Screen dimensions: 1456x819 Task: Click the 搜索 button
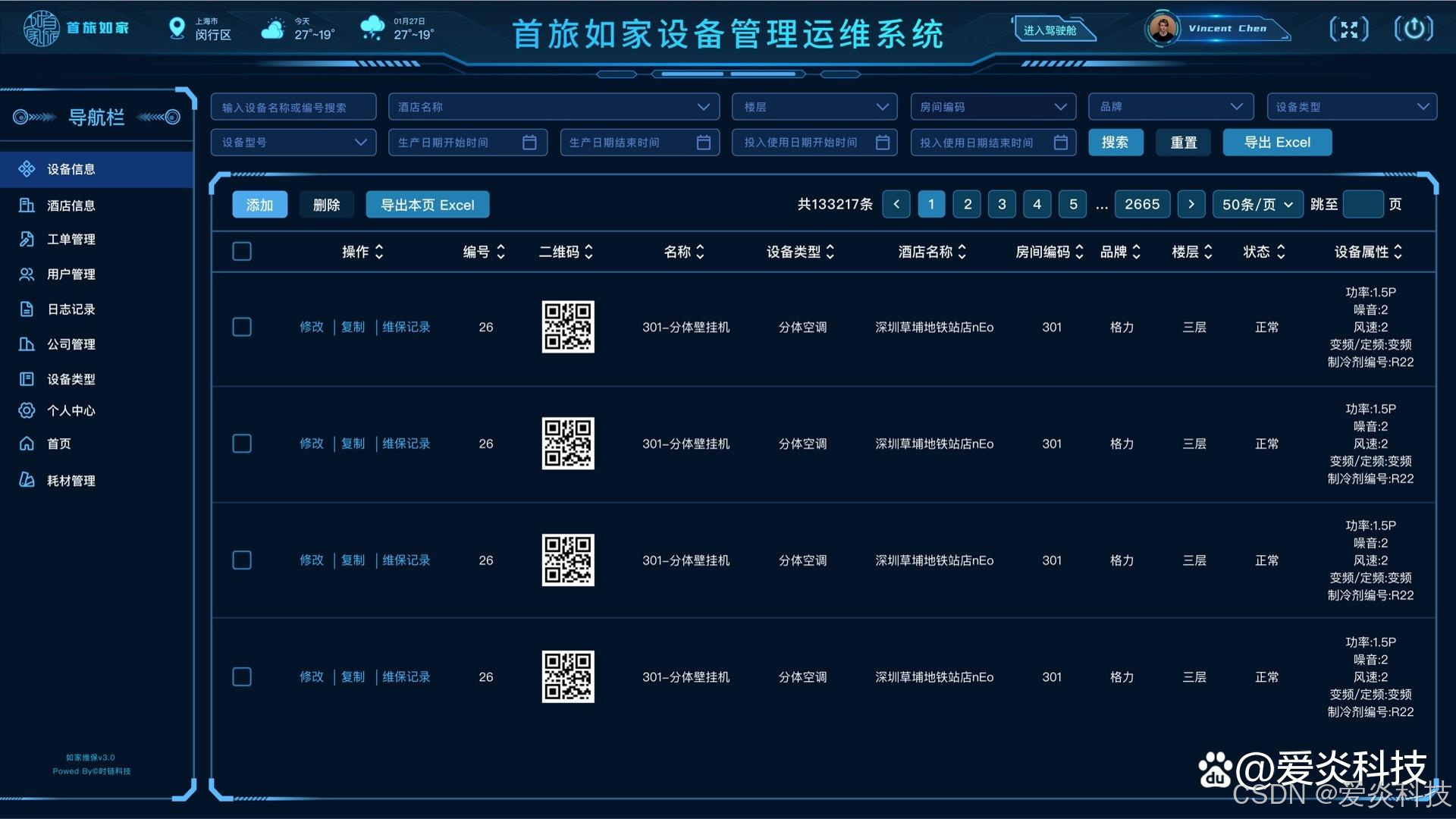(x=1116, y=142)
